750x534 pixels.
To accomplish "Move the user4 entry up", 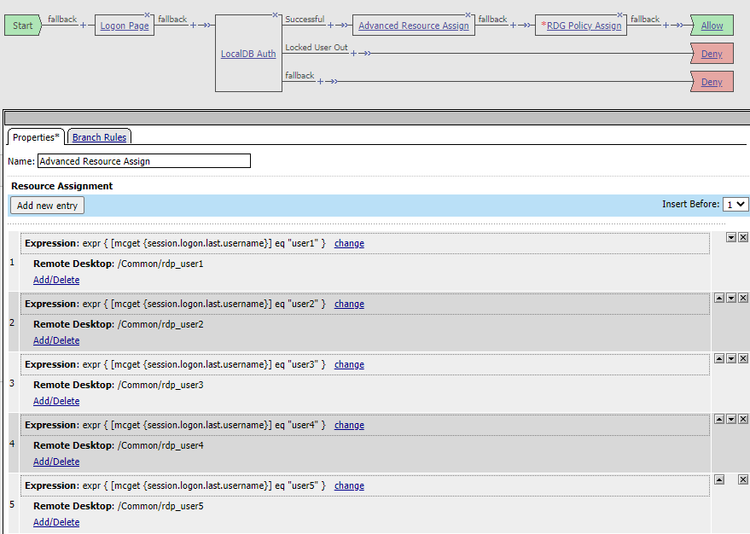I will click(x=719, y=419).
